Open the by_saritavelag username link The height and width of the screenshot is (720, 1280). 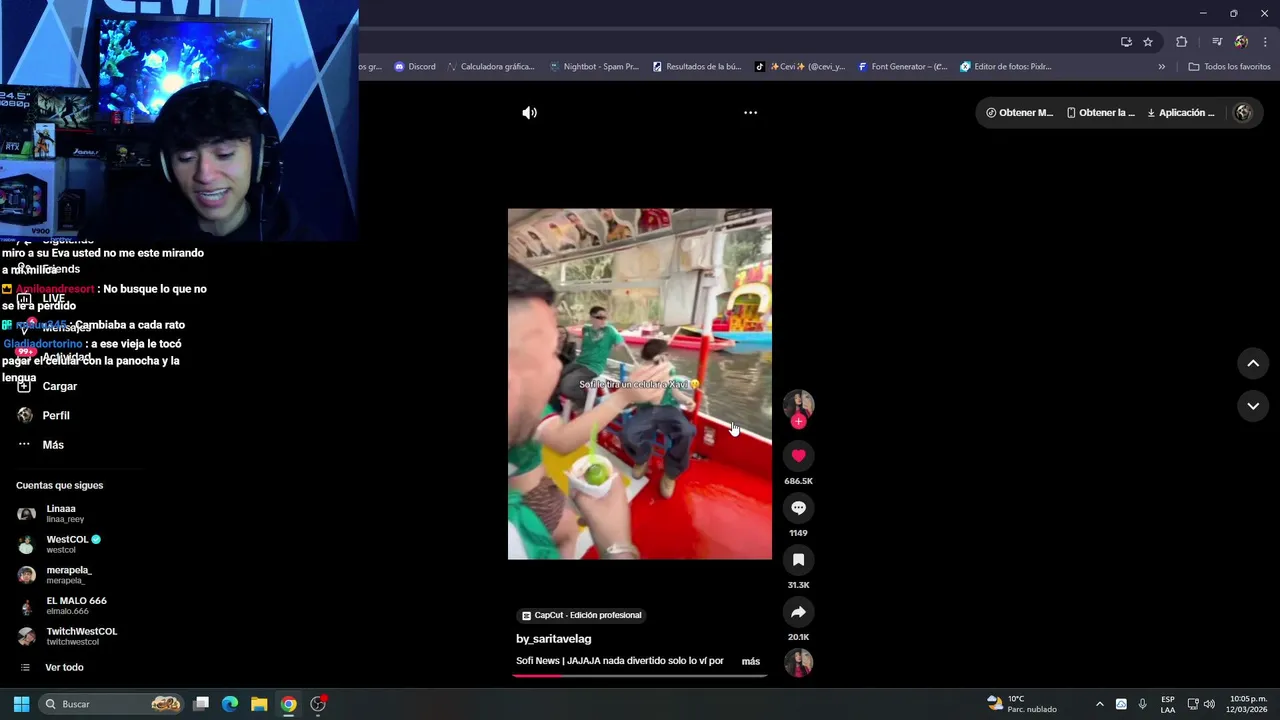pos(554,639)
